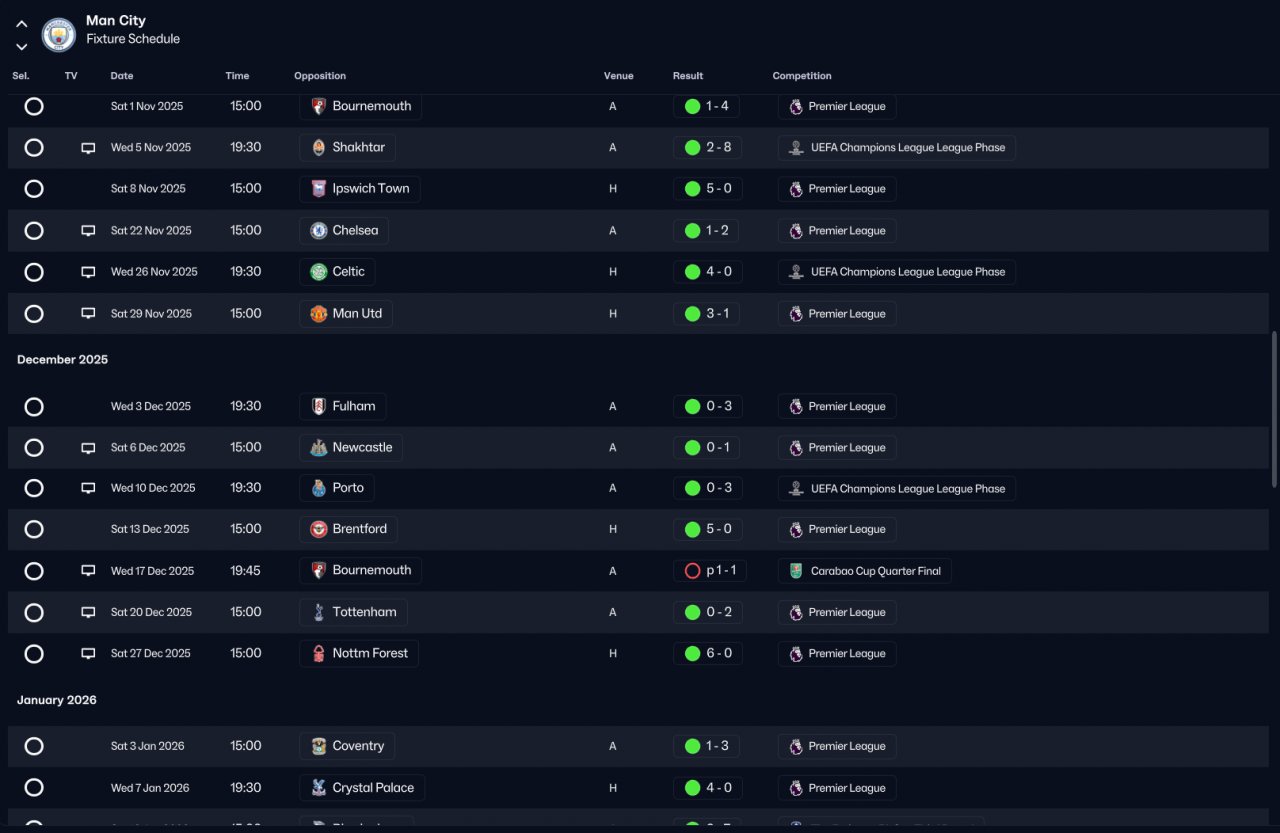The width and height of the screenshot is (1280, 833).
Task: Sort by Competition column header
Action: click(x=802, y=76)
